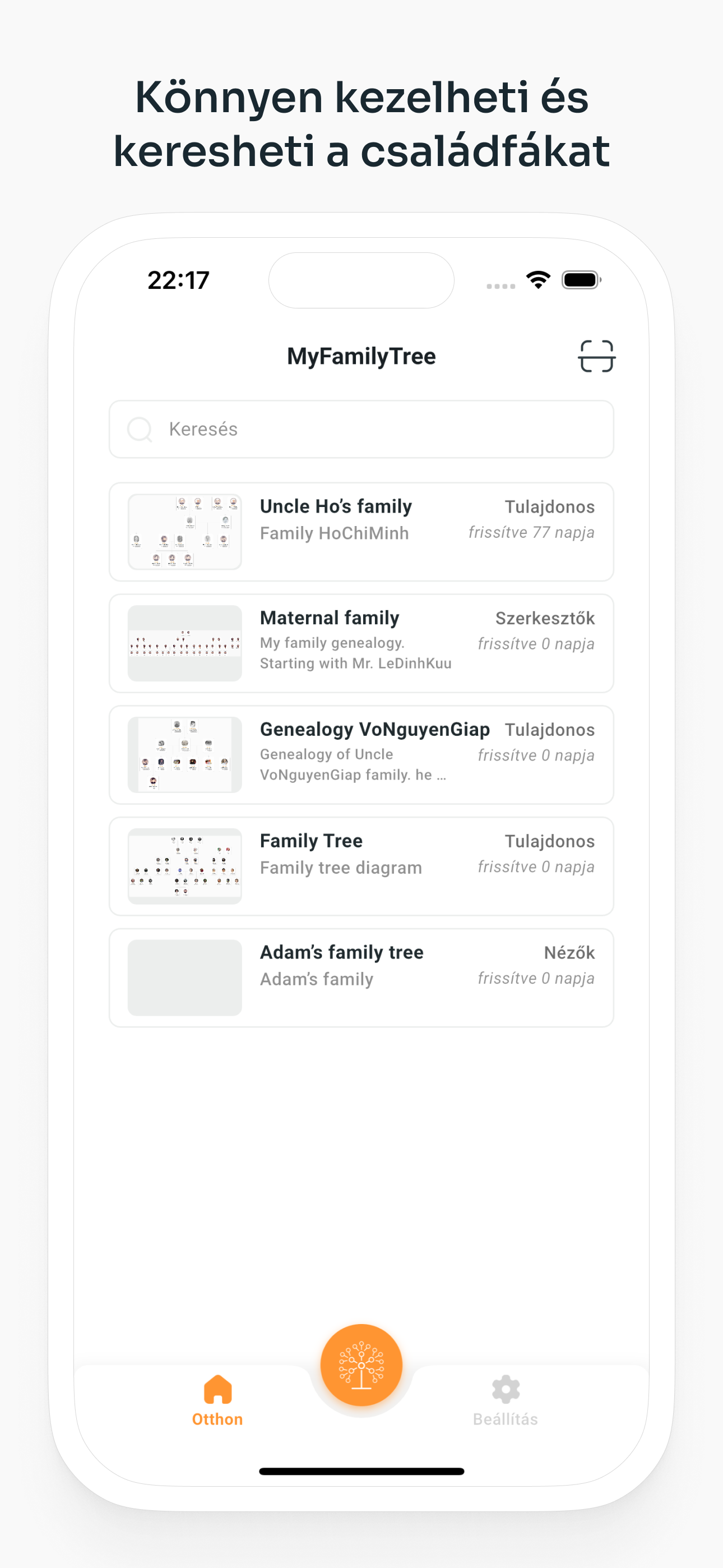
Task: Switch to the Otthon tab label
Action: [217, 1419]
